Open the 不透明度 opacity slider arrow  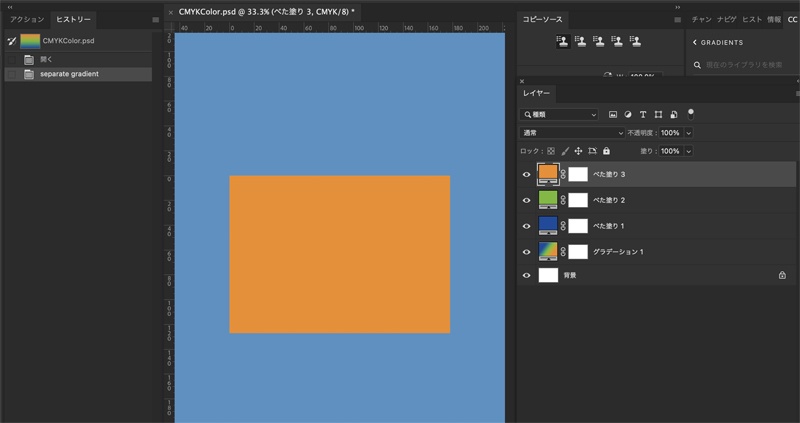pos(688,133)
